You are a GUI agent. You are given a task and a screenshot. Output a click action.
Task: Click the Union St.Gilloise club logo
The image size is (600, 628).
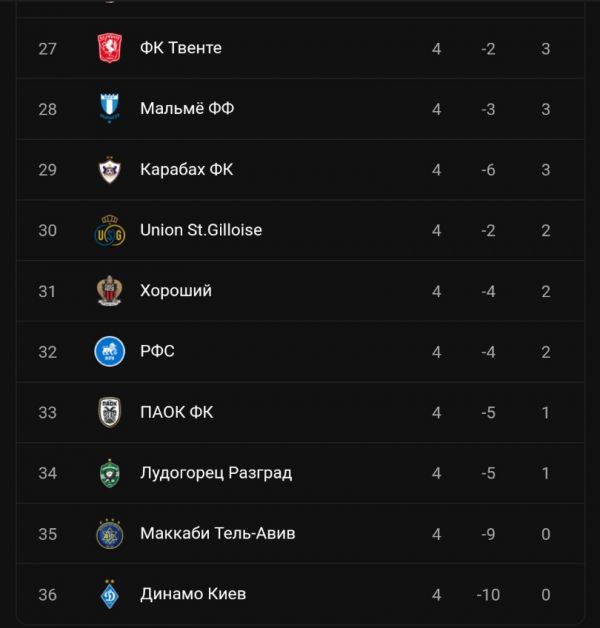(x=109, y=231)
